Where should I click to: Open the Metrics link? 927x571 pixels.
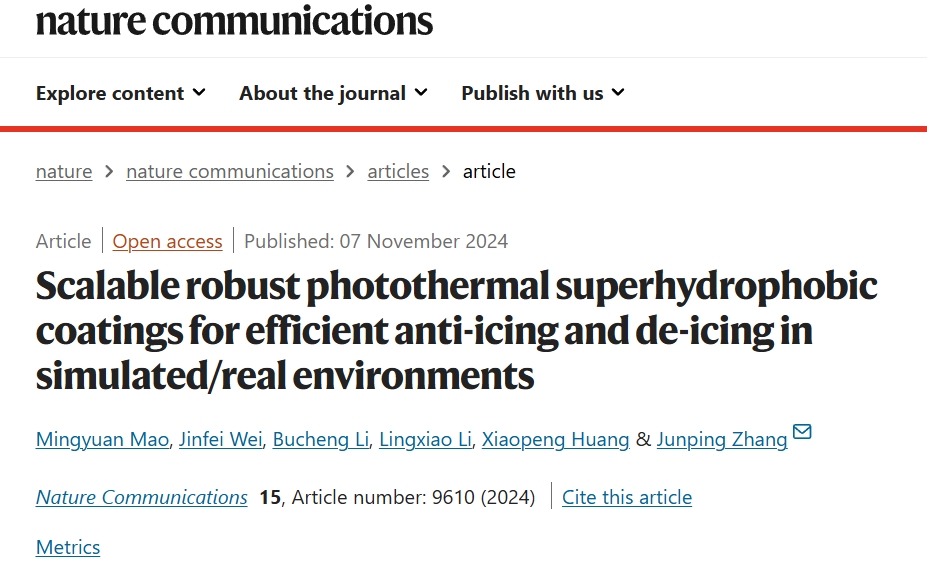(68, 547)
